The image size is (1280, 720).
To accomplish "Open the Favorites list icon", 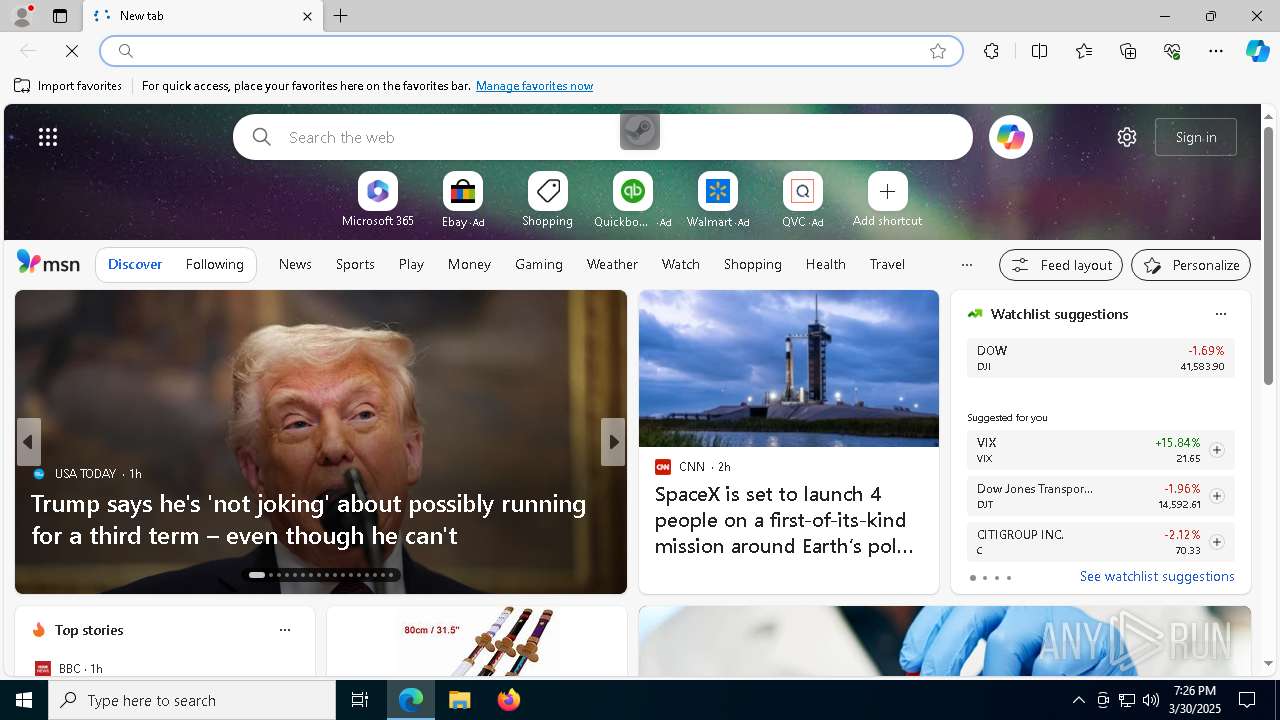I will click(1084, 51).
